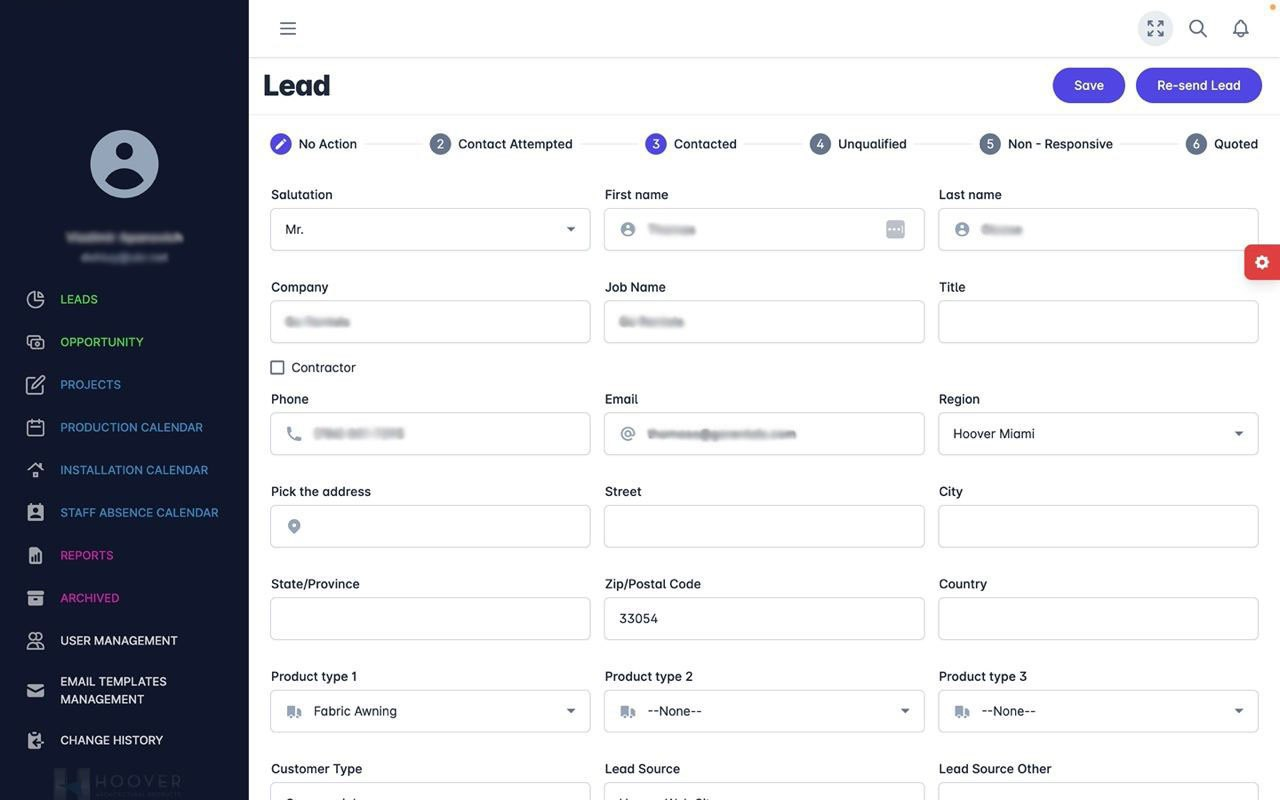Select the Unqualified status step
The height and width of the screenshot is (800, 1280).
[871, 144]
